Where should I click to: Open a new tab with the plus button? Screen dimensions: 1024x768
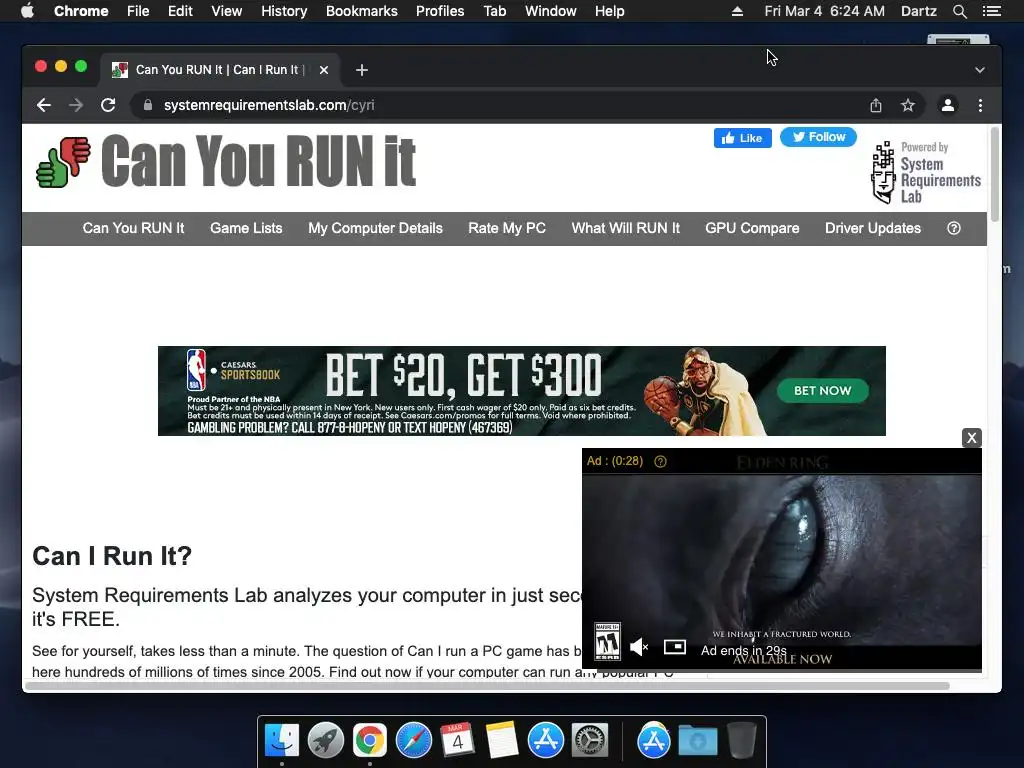[x=362, y=70]
